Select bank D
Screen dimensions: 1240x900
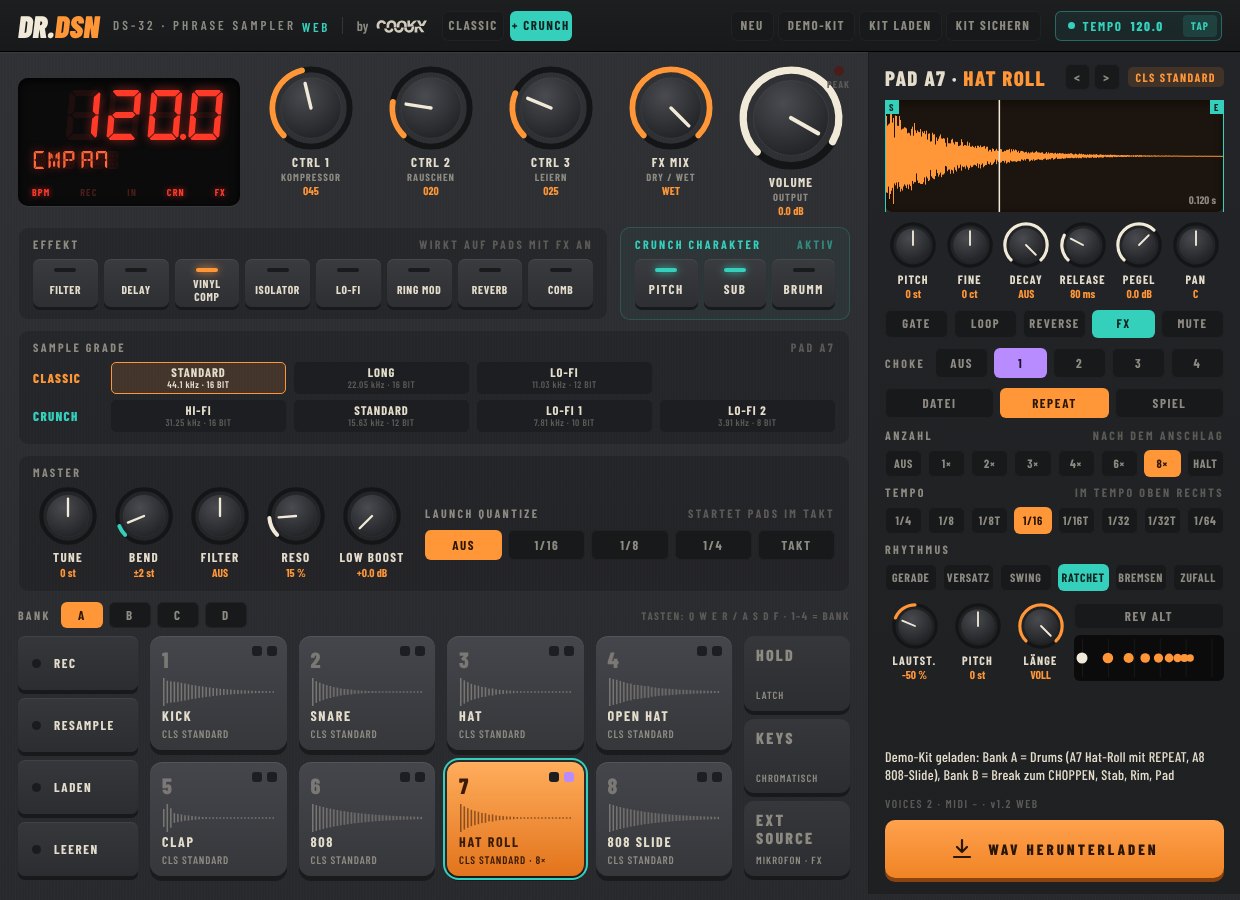[x=226, y=616]
